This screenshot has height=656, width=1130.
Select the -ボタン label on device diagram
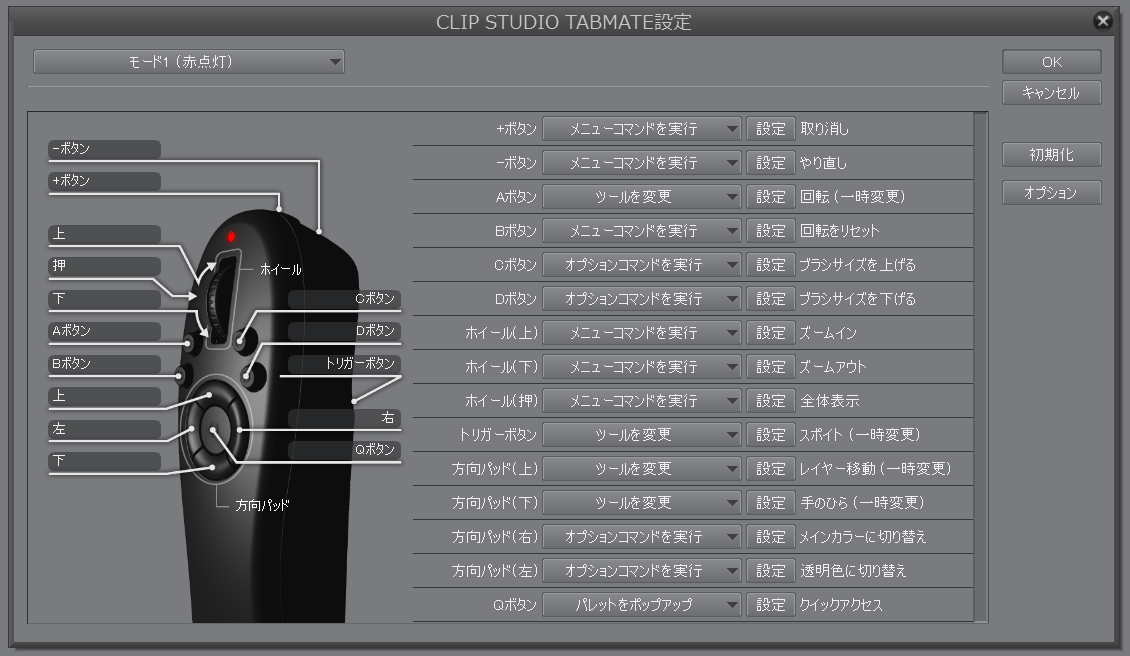click(x=104, y=149)
